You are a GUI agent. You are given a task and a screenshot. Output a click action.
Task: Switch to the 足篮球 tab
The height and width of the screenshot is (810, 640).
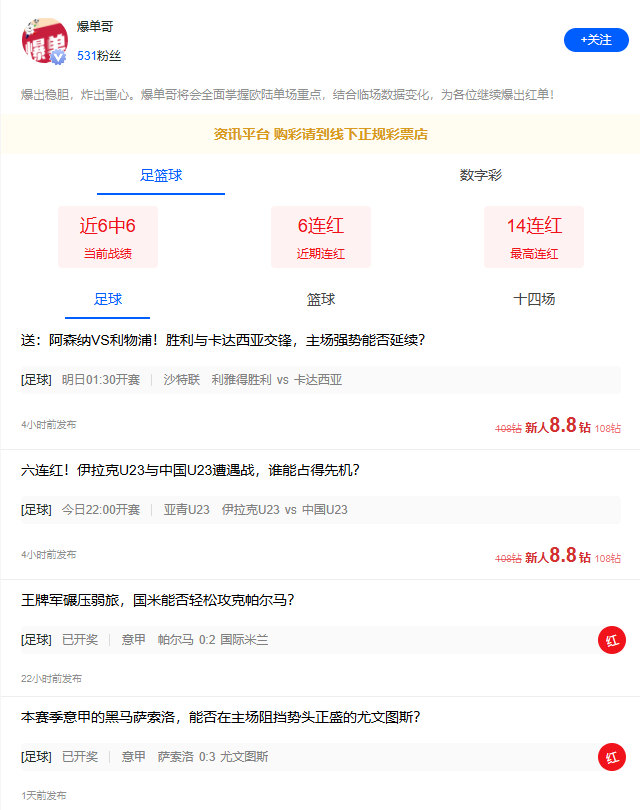[x=161, y=176]
